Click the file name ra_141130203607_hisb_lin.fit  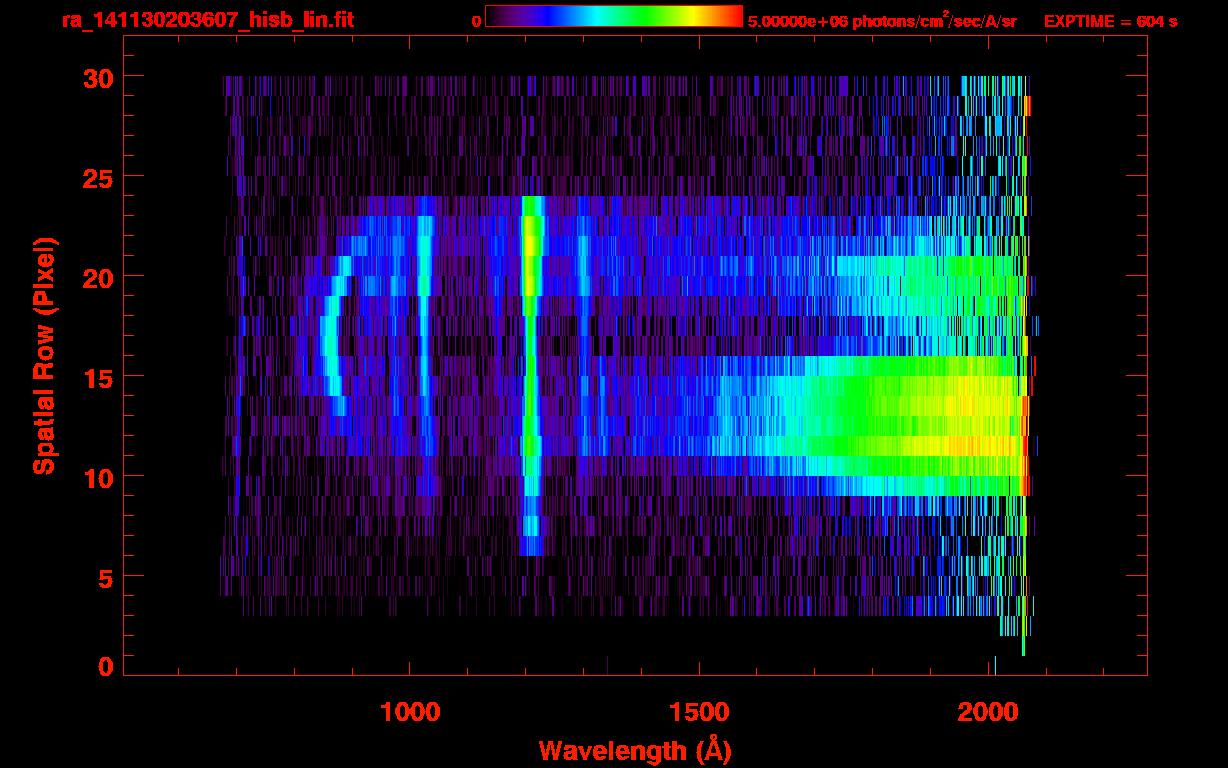pyautogui.click(x=207, y=20)
